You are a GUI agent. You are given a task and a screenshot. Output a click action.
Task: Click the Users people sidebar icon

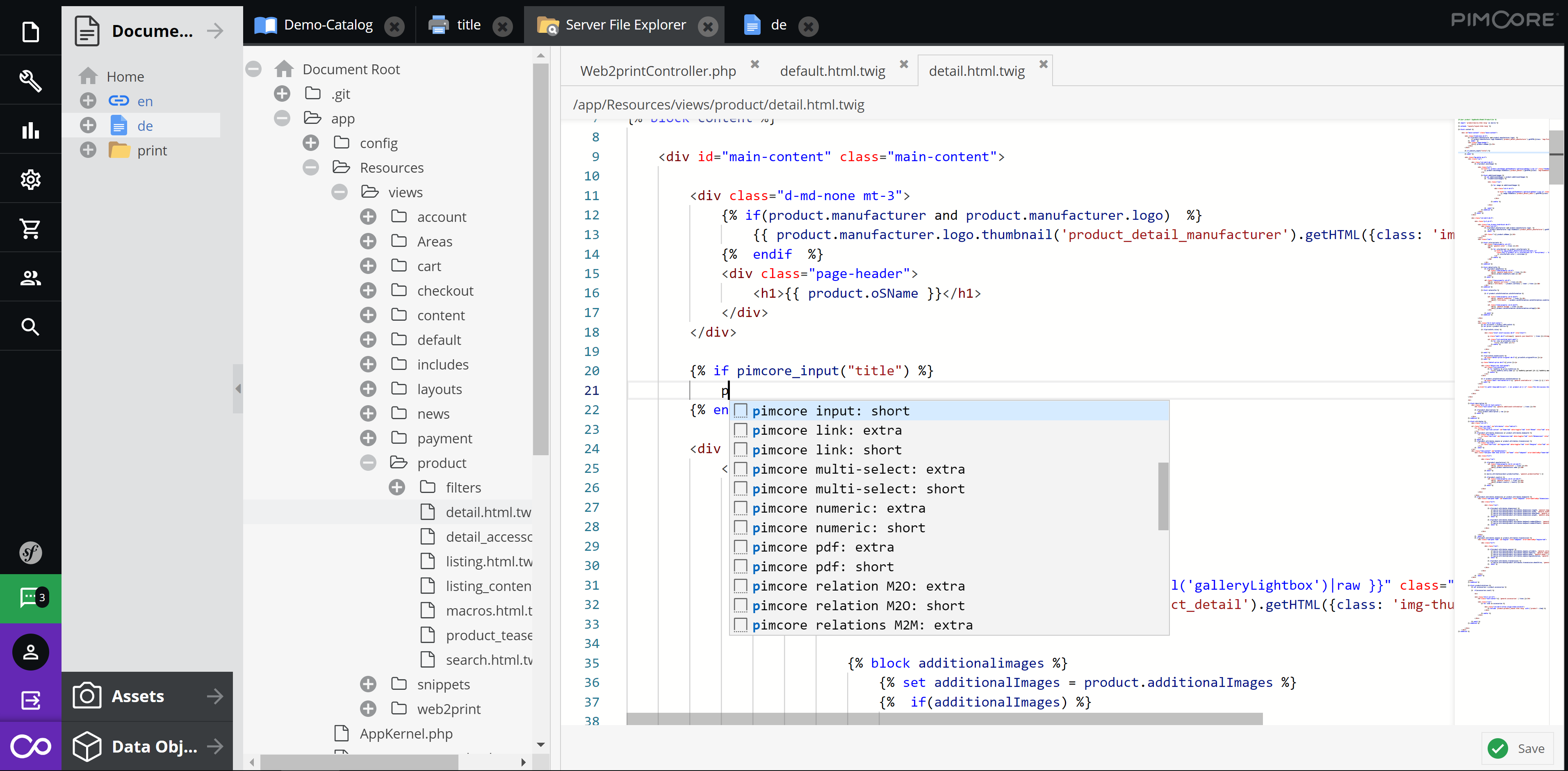point(30,278)
